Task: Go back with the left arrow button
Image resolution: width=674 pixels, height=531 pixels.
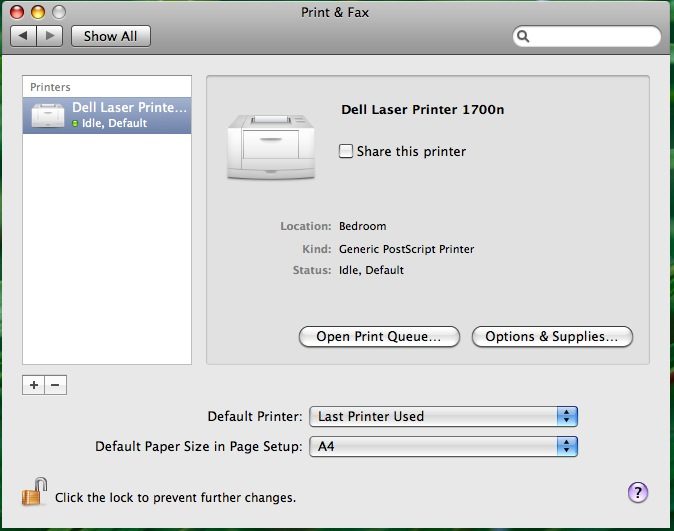Action: click(x=24, y=36)
